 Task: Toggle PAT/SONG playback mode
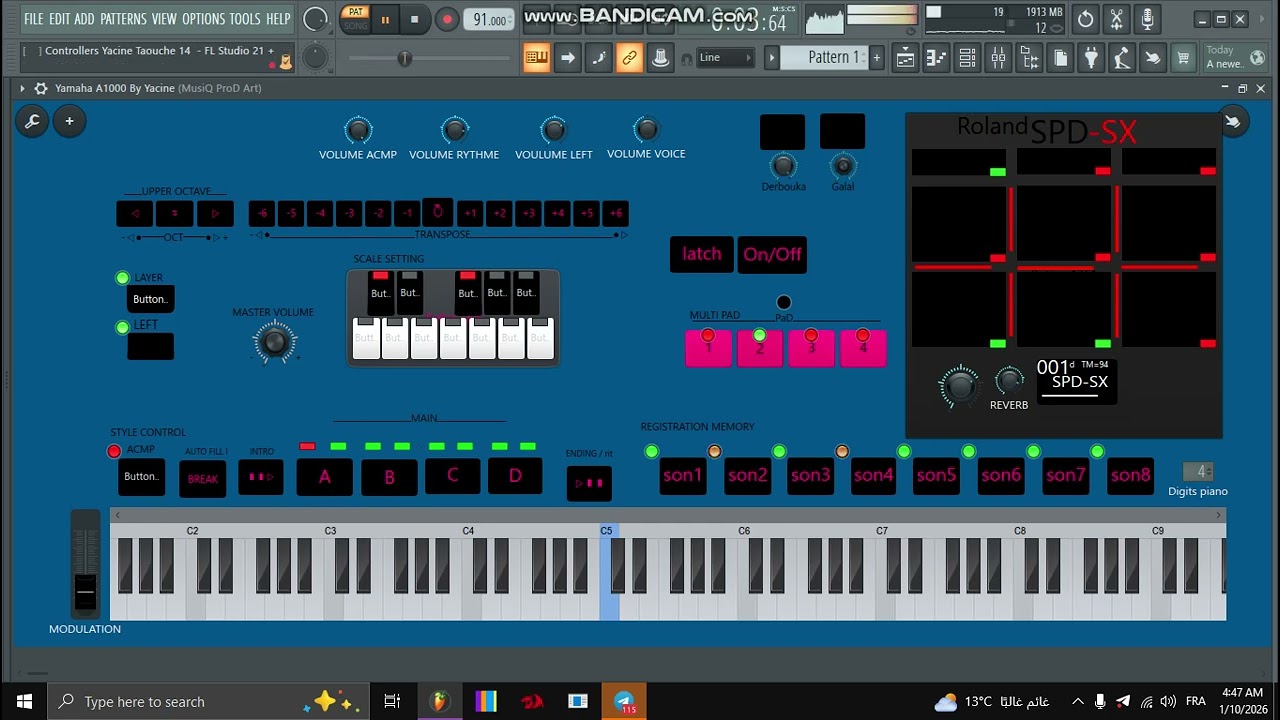(x=355, y=18)
